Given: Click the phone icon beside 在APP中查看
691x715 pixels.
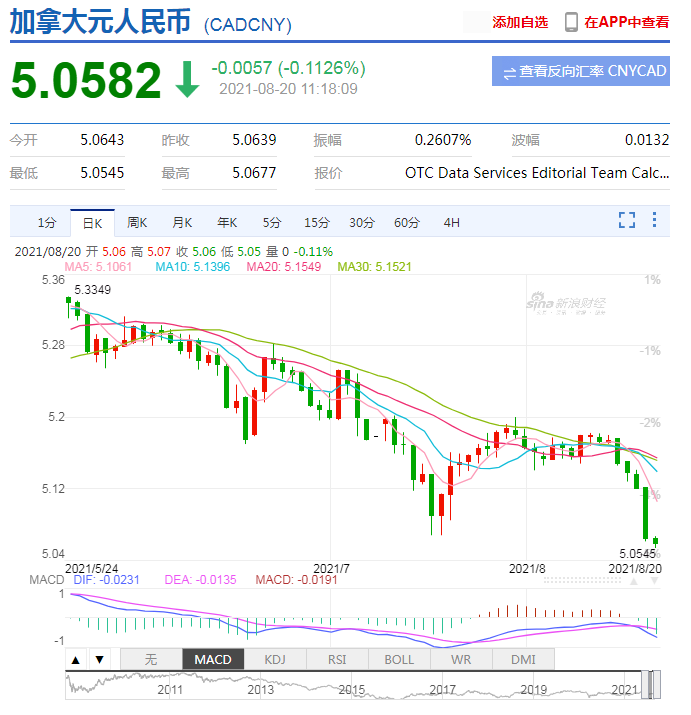Looking at the screenshot, I should click(571, 22).
